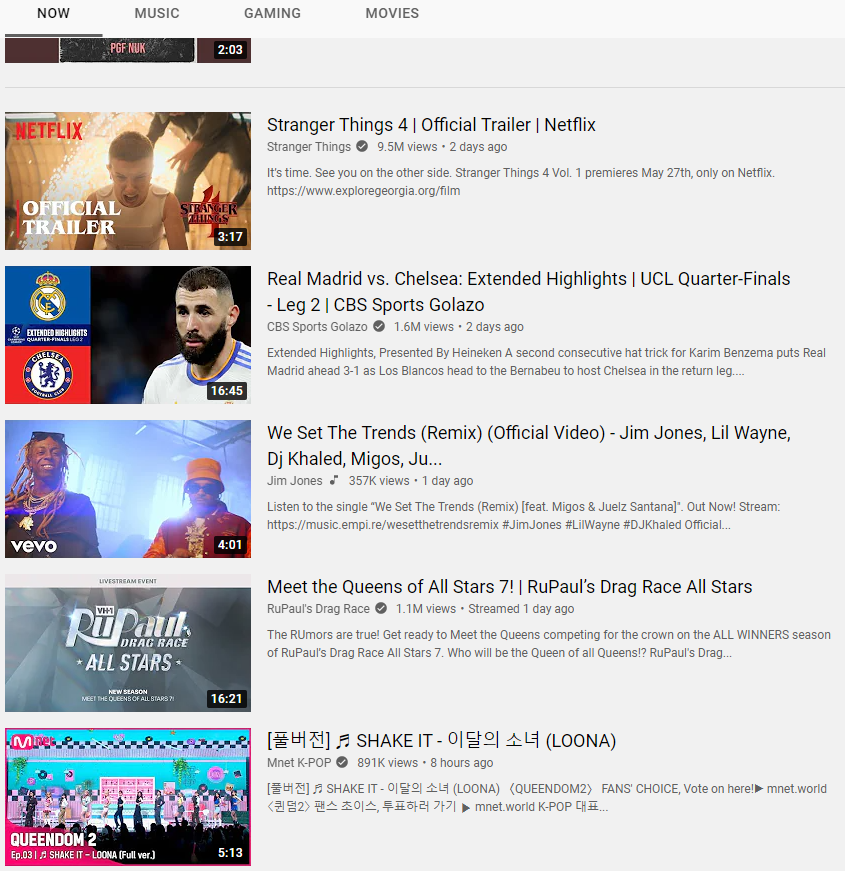Open the Music trending tab
The height and width of the screenshot is (871, 845).
(x=157, y=13)
